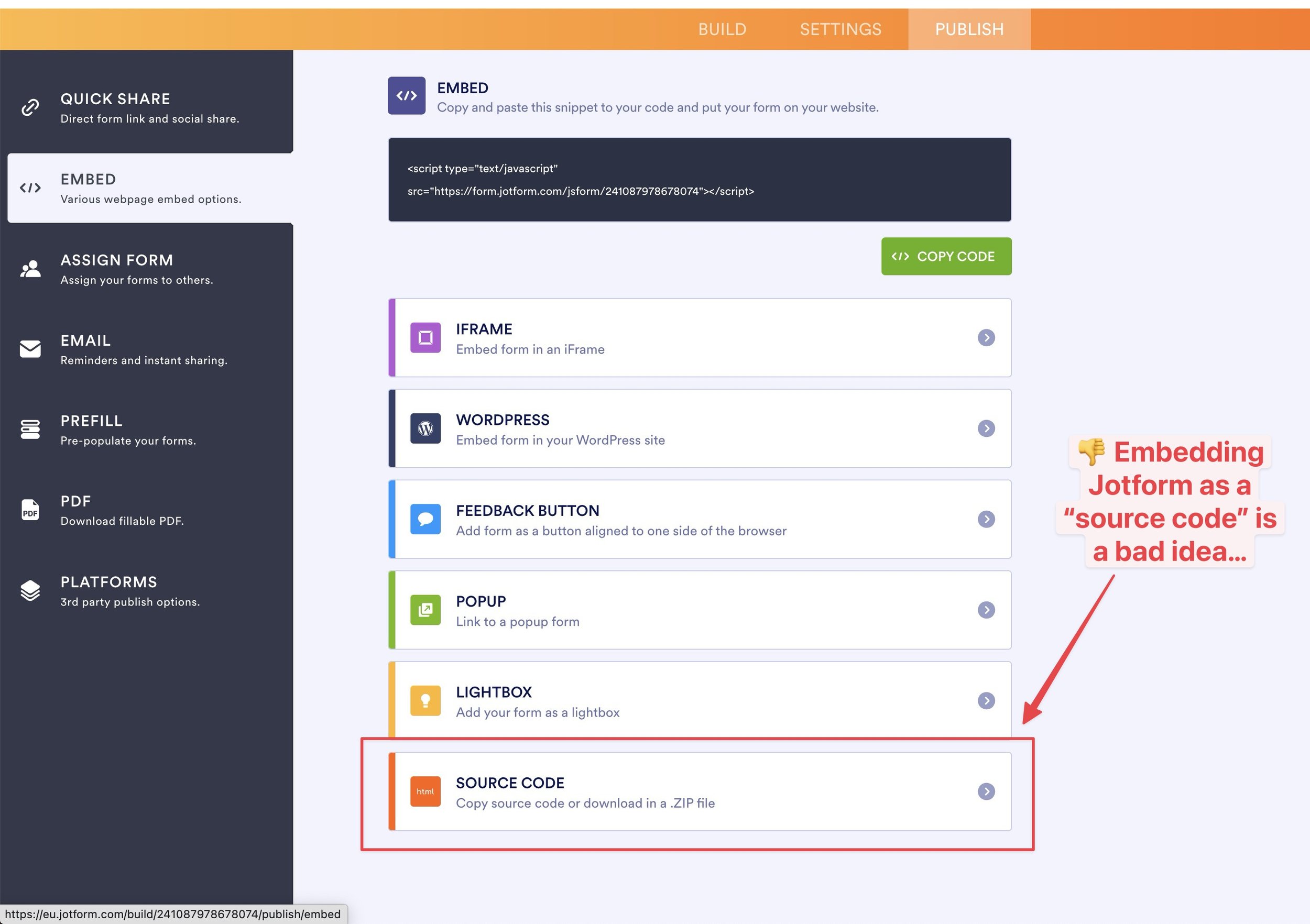This screenshot has width=1310, height=924.
Task: Open Prefill sidebar section
Action: 147,430
